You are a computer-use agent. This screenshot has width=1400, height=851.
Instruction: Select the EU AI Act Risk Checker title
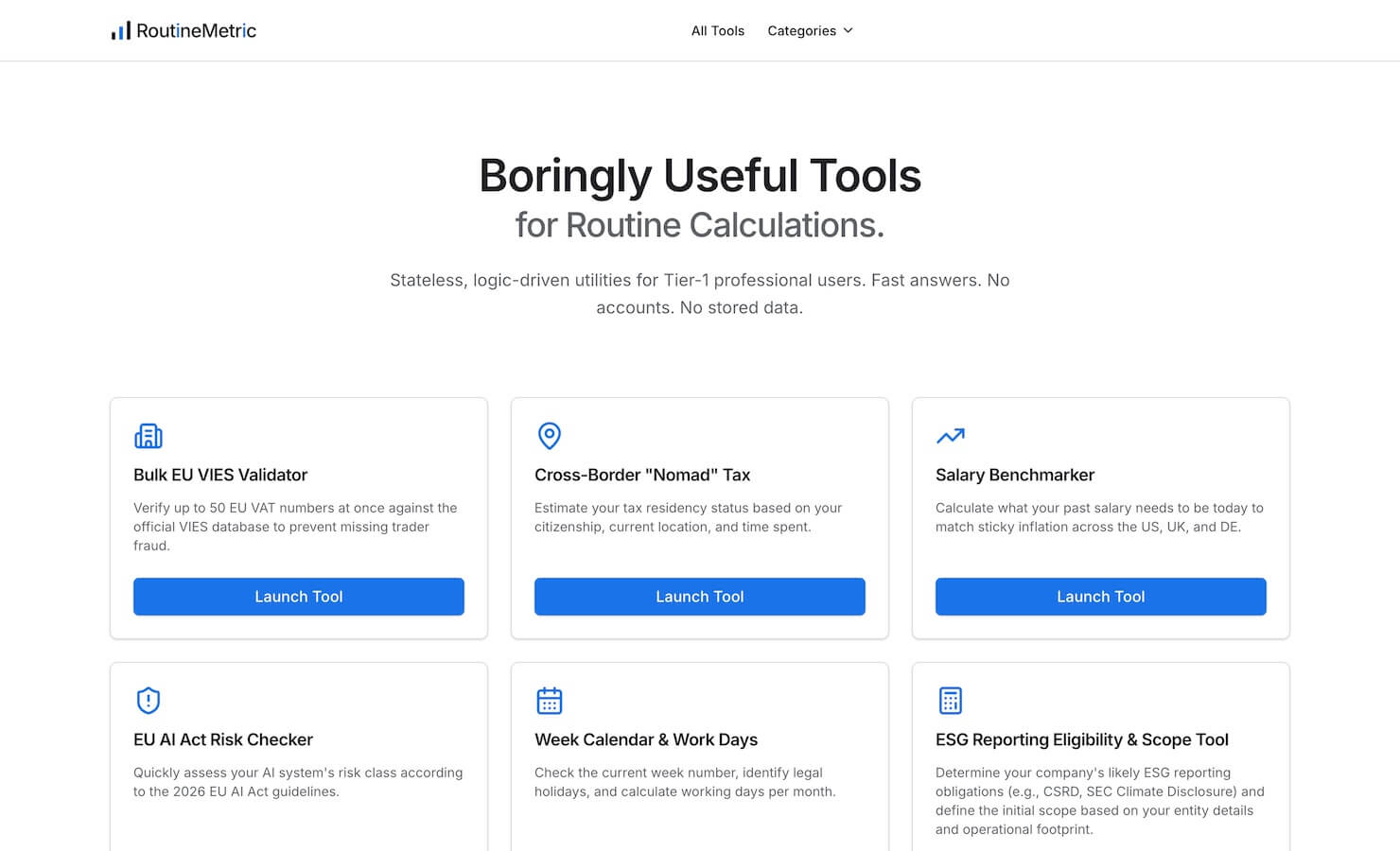tap(223, 739)
